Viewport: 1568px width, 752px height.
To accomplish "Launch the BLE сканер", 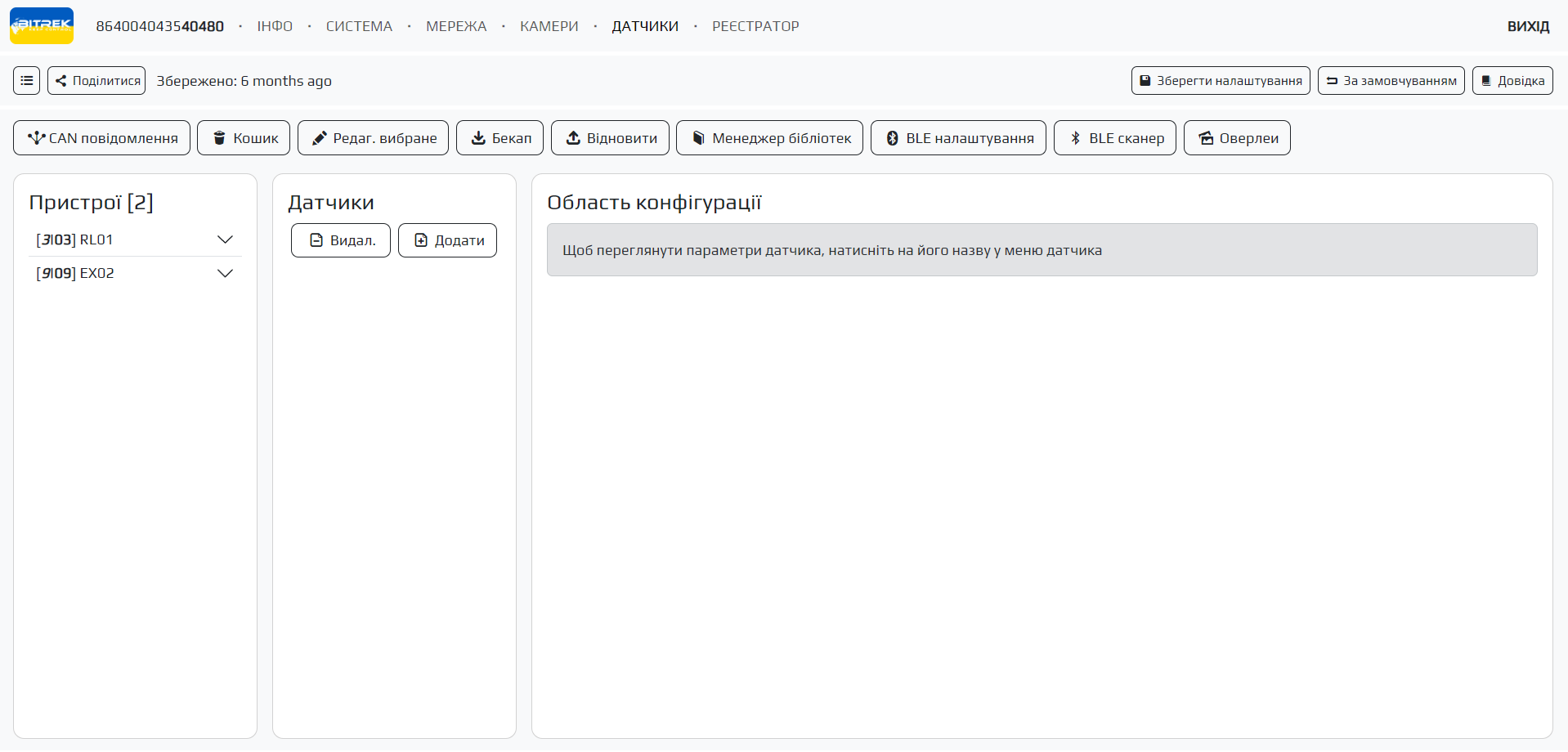I will click(x=1114, y=138).
